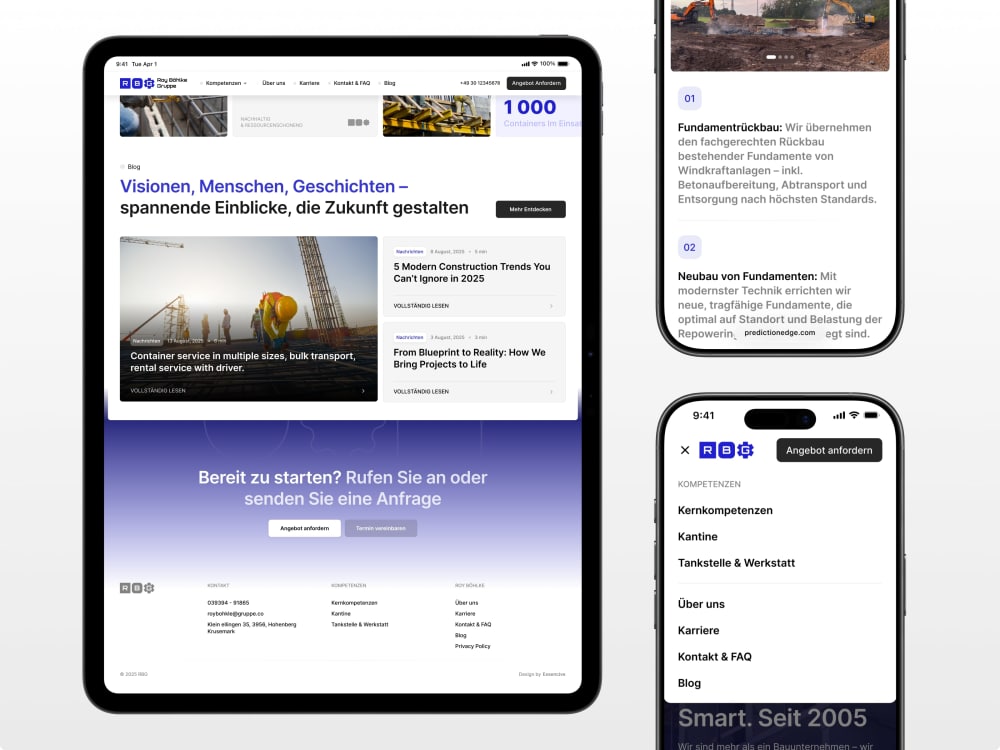
Task: Open Kantine link in tablet footer
Action: (341, 614)
